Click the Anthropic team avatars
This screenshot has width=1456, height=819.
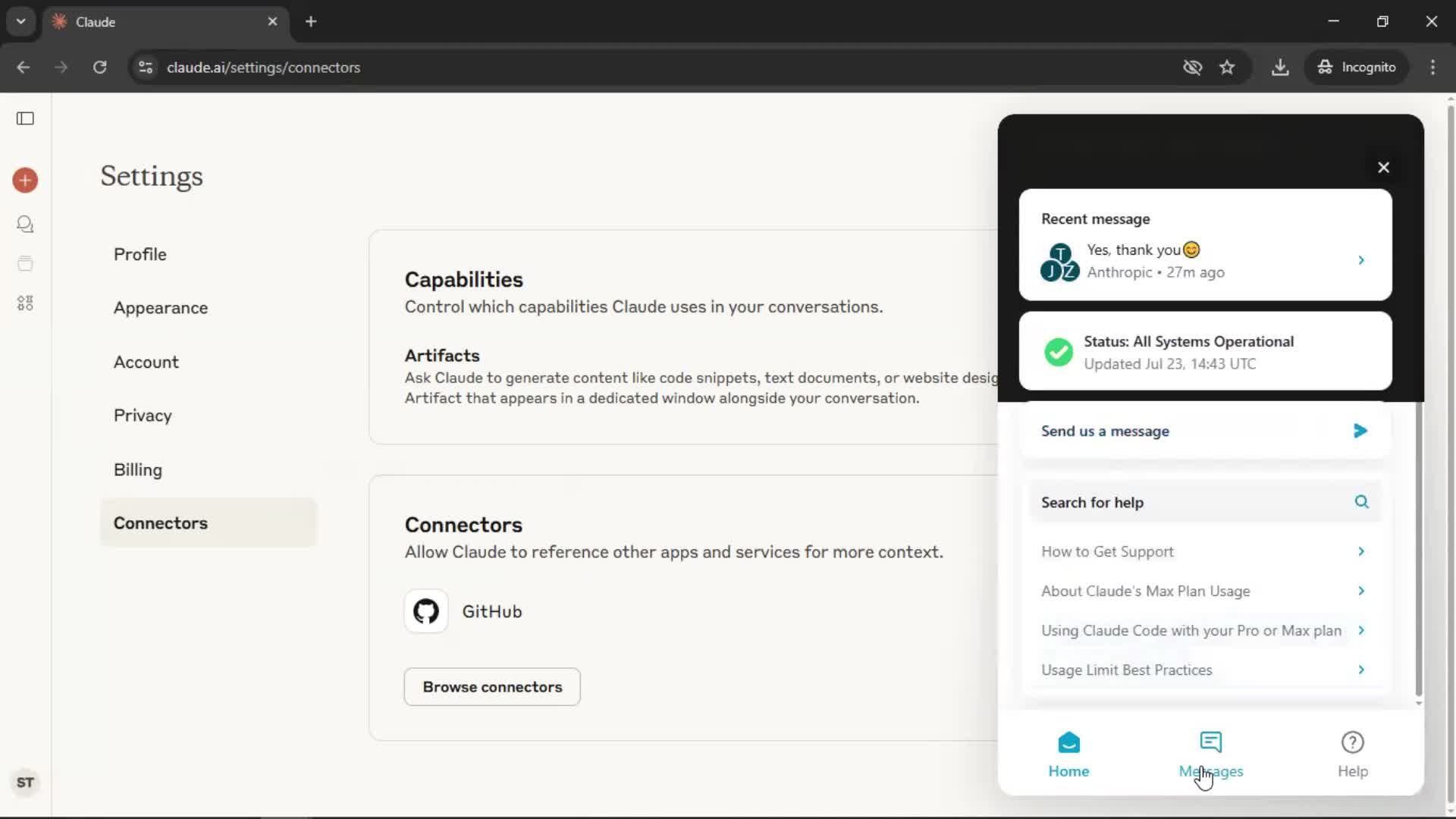[x=1059, y=262]
